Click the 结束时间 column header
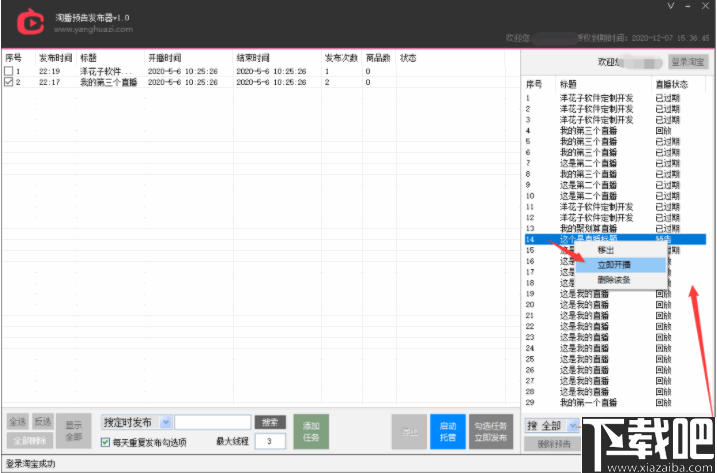The width and height of the screenshot is (717, 473). coord(253,58)
